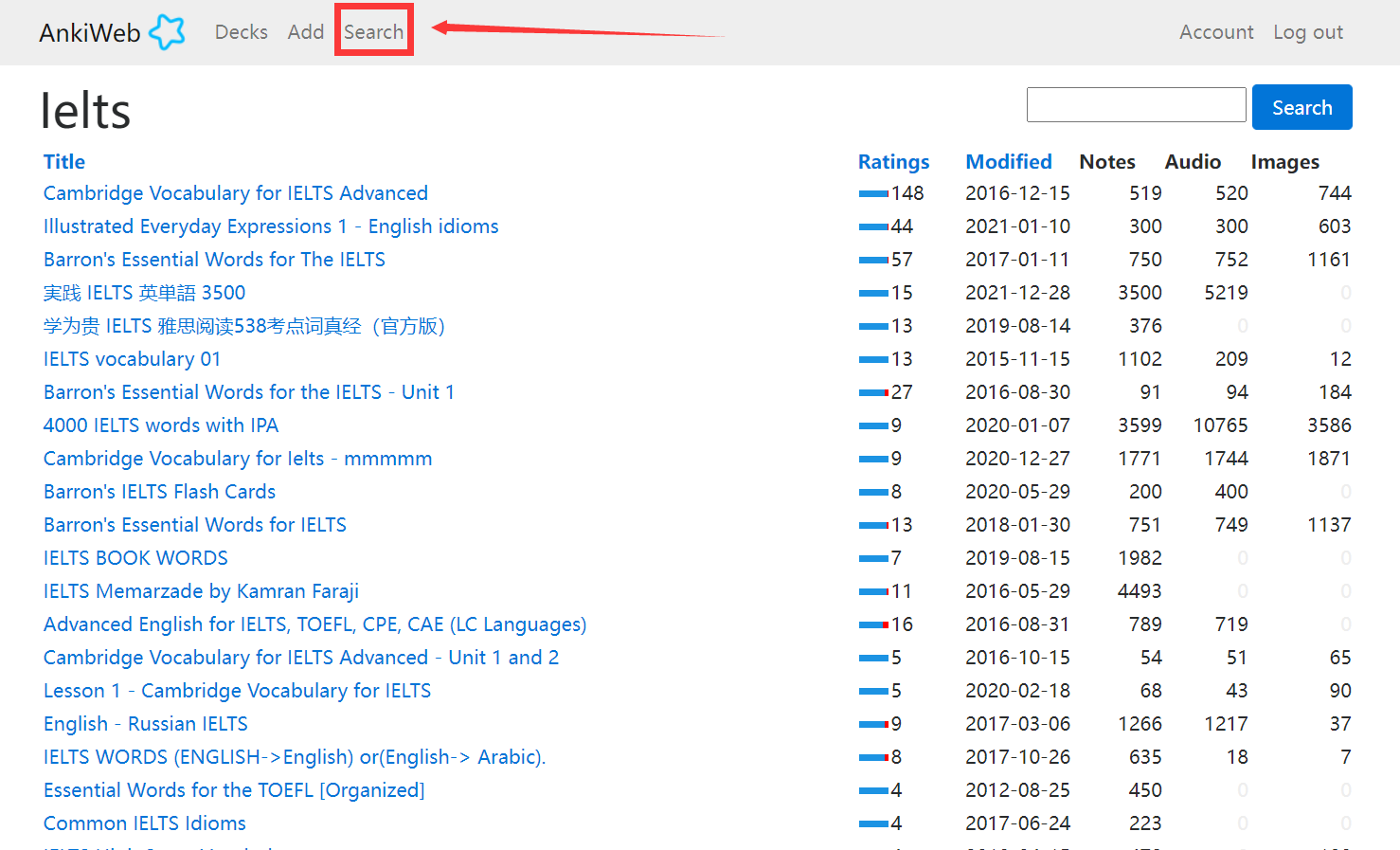Click the AnkiWeb brand name
Image resolution: width=1400 pixels, height=850 pixels.
point(90,33)
